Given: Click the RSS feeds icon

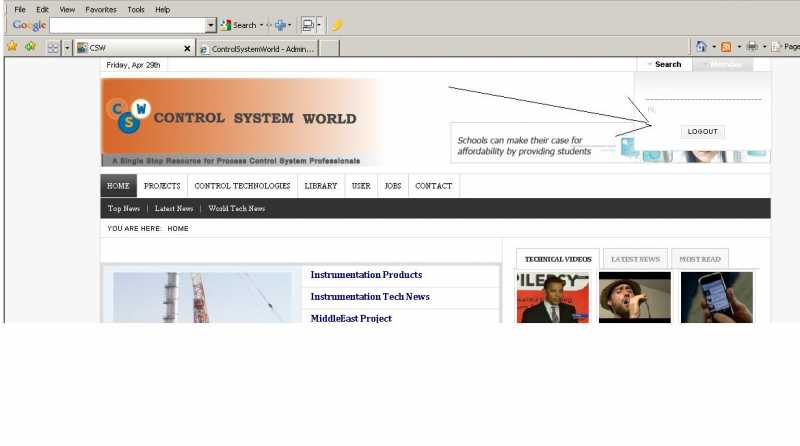Looking at the screenshot, I should point(726,47).
